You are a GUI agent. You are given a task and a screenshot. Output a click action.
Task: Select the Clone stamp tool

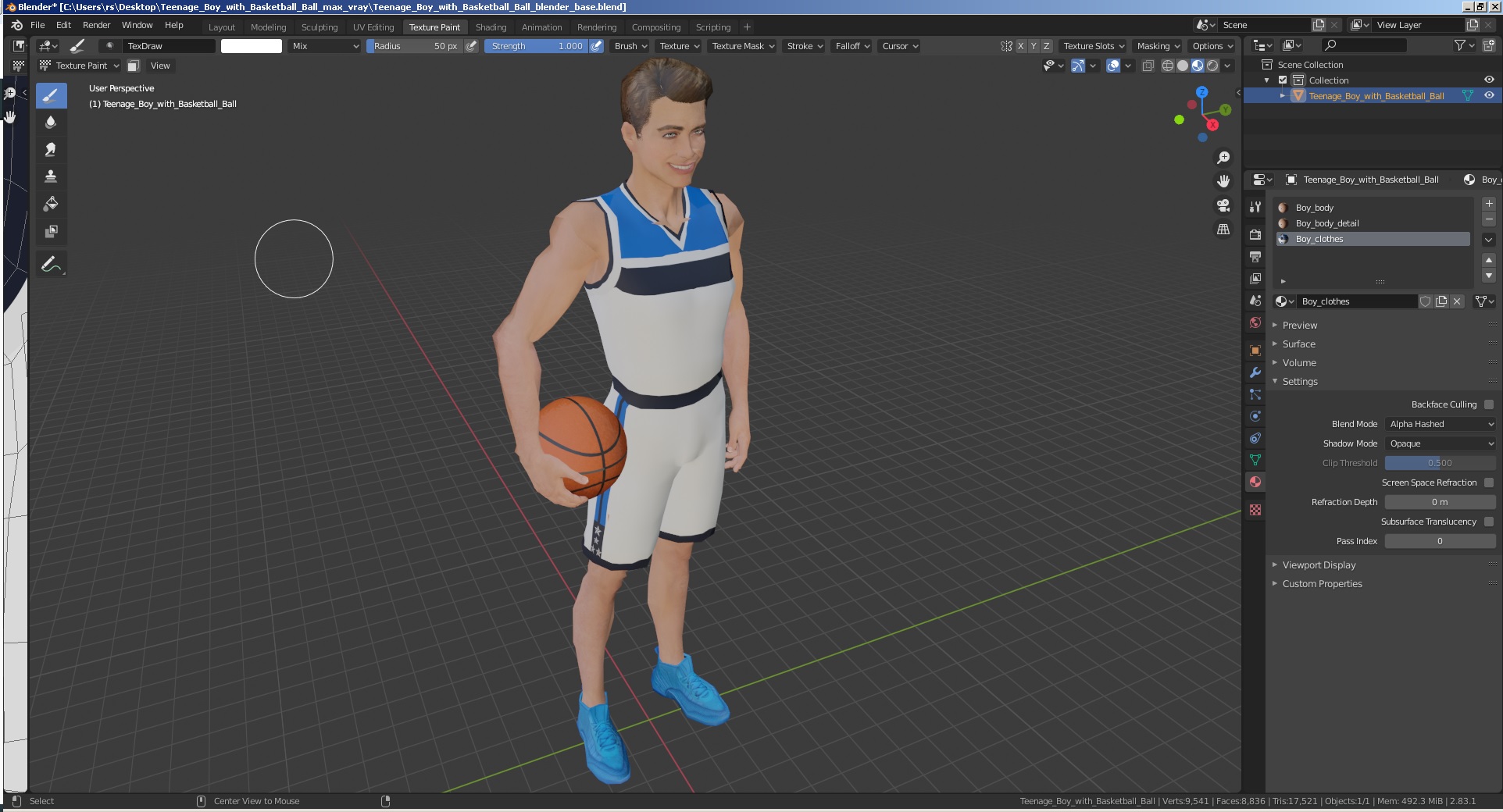click(51, 176)
